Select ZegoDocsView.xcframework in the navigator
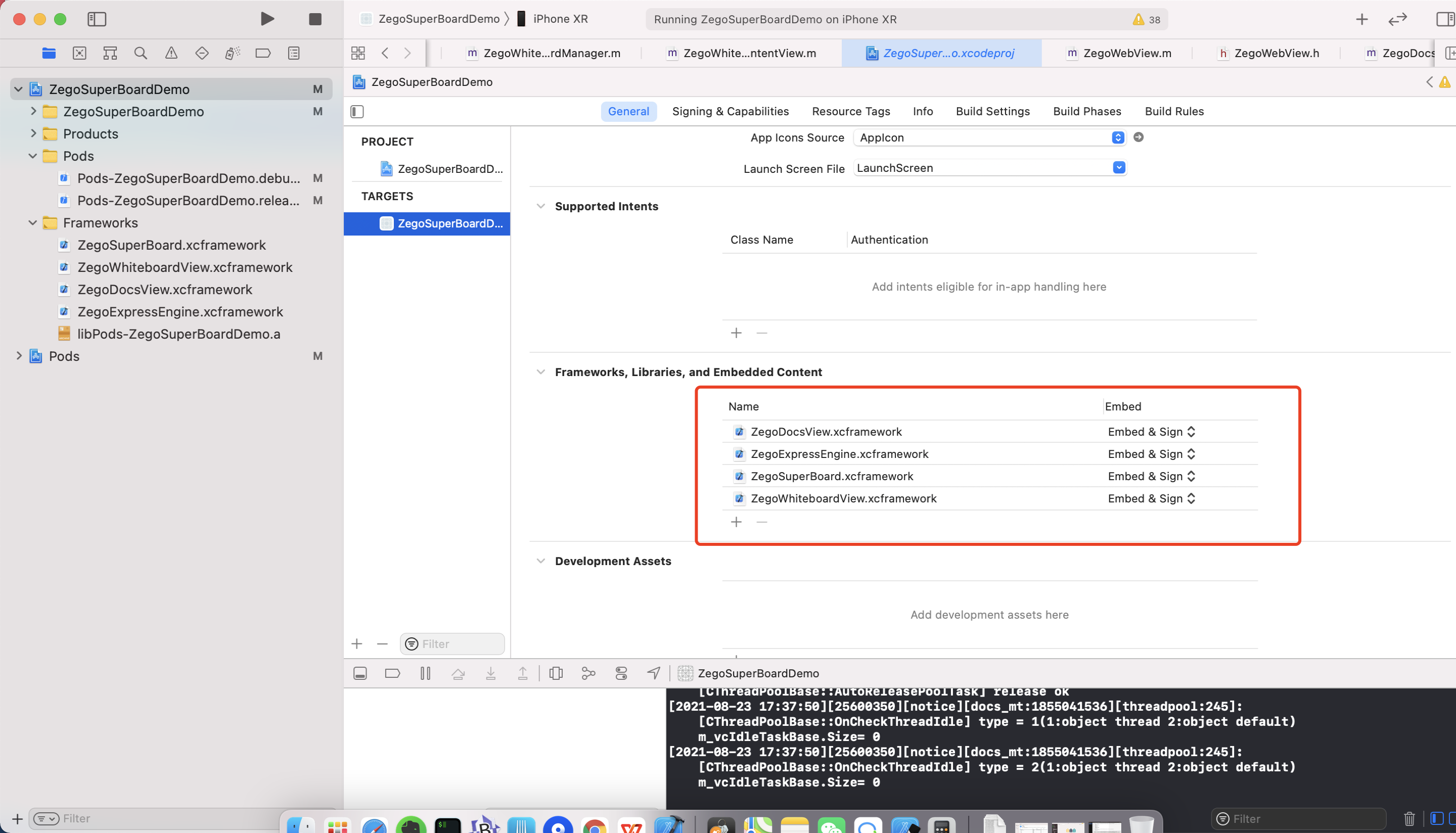1456x833 pixels. (165, 290)
